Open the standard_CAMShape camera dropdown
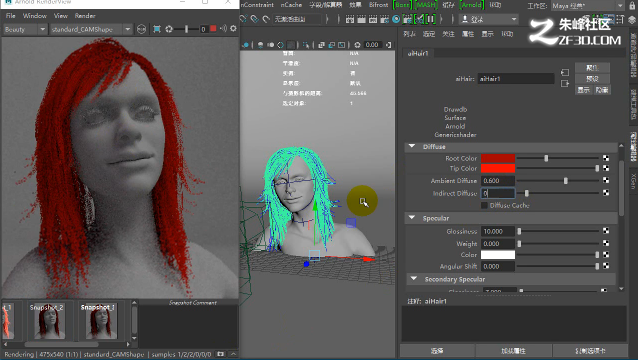The width and height of the screenshot is (638, 360). click(91, 29)
